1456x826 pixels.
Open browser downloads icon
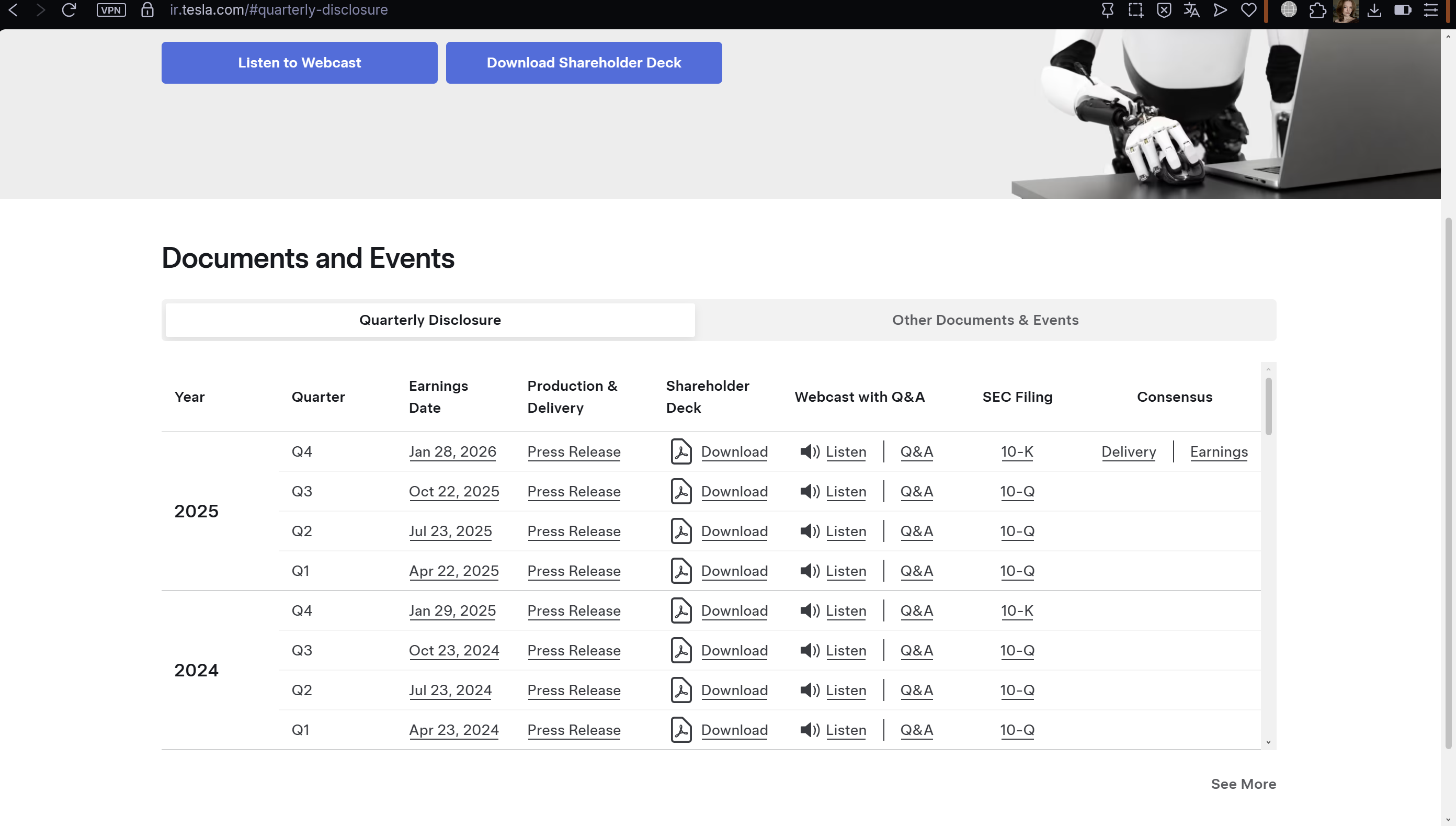(x=1374, y=9)
